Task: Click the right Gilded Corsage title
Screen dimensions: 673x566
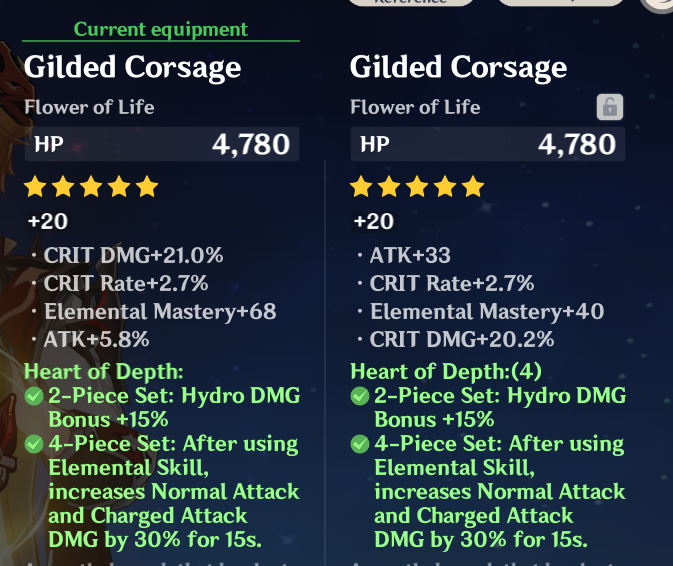Action: (458, 67)
